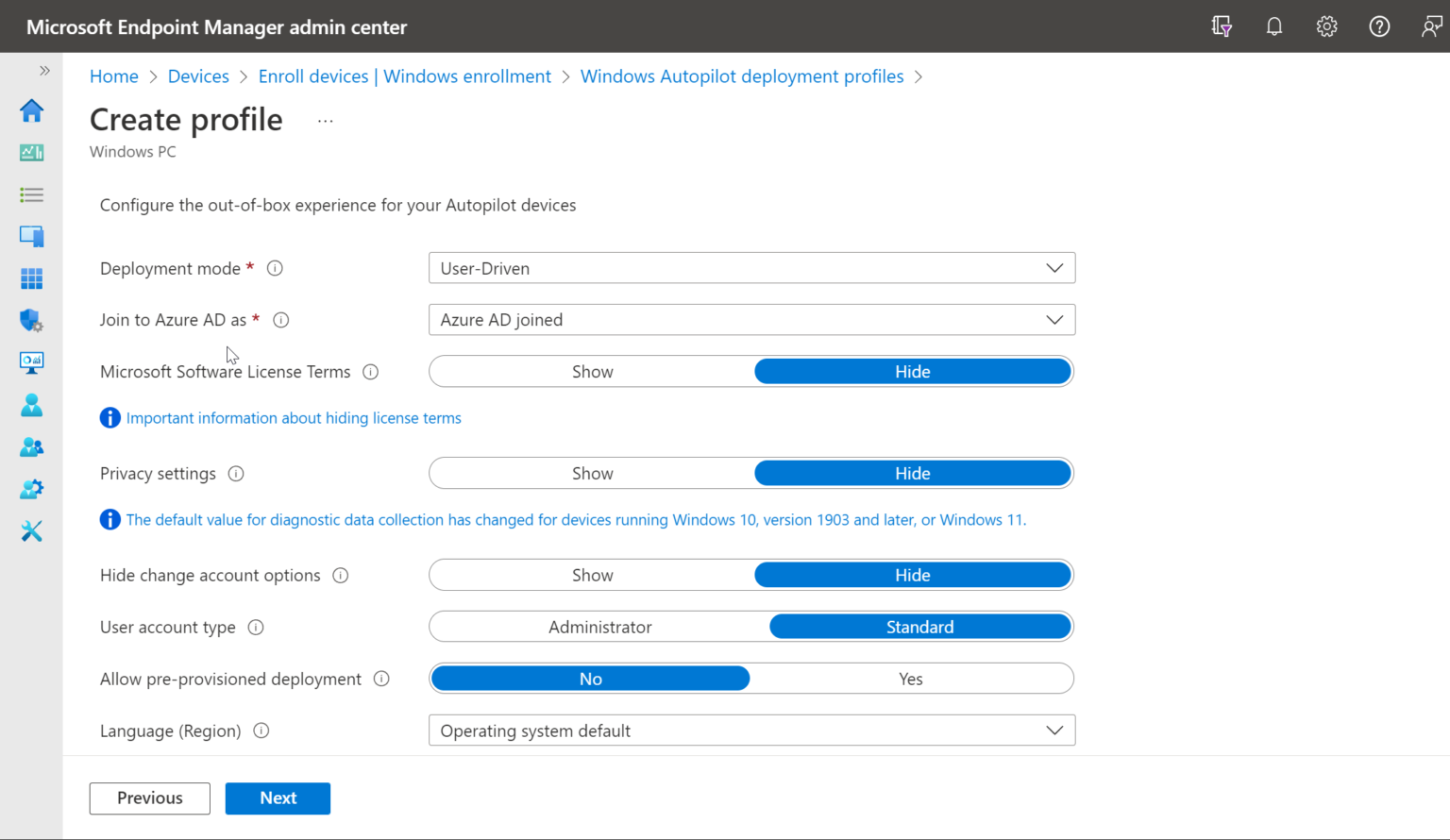Go to the Enroll devices breadcrumb entry

tap(404, 76)
